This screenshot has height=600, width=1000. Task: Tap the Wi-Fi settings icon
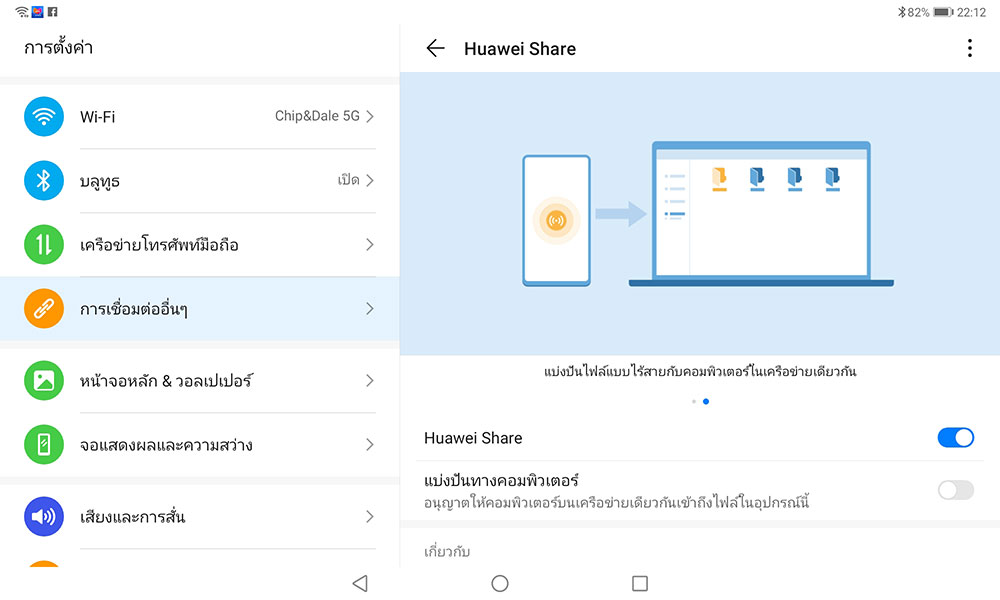(43, 117)
